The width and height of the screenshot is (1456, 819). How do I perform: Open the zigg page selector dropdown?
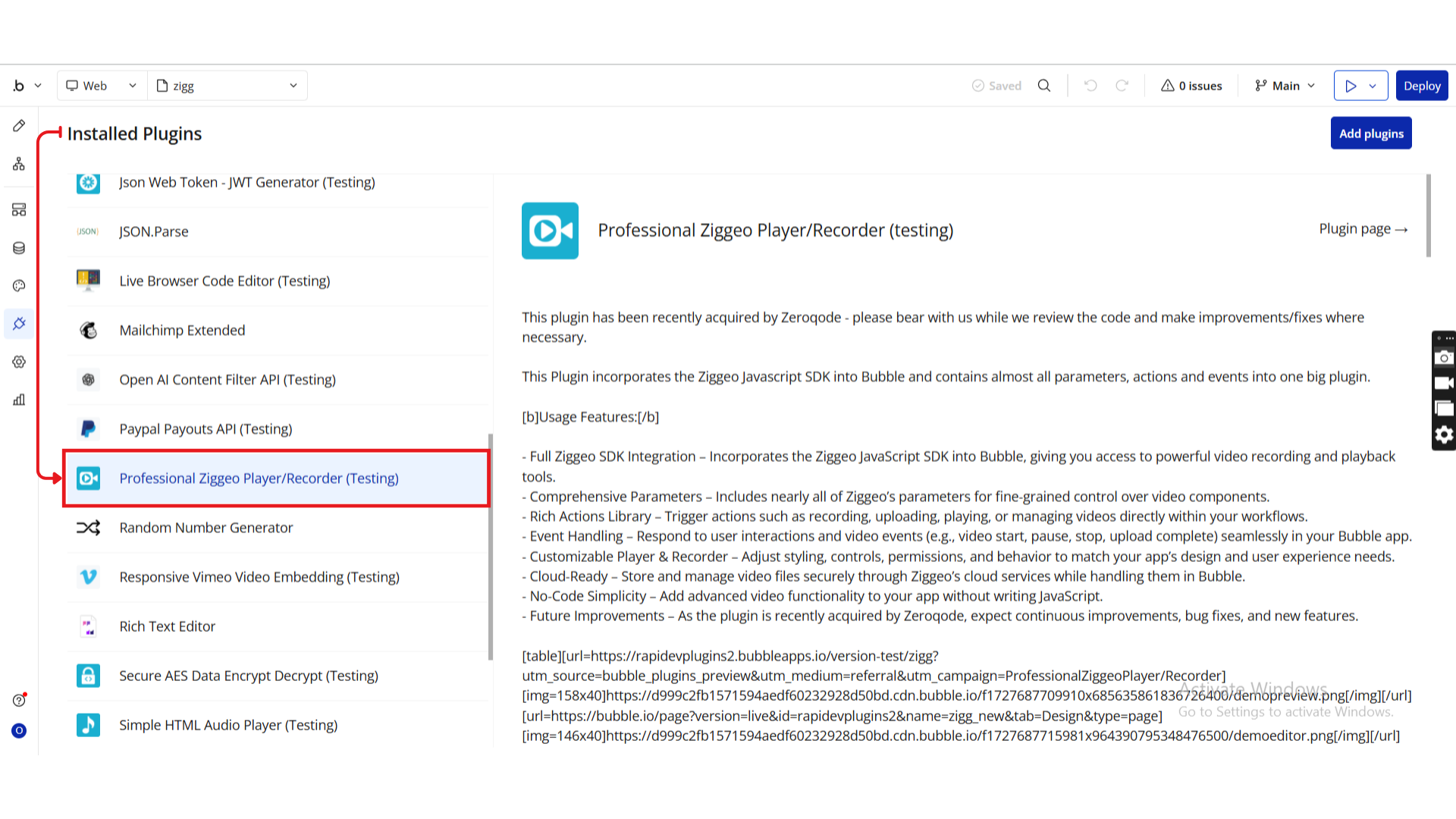227,86
